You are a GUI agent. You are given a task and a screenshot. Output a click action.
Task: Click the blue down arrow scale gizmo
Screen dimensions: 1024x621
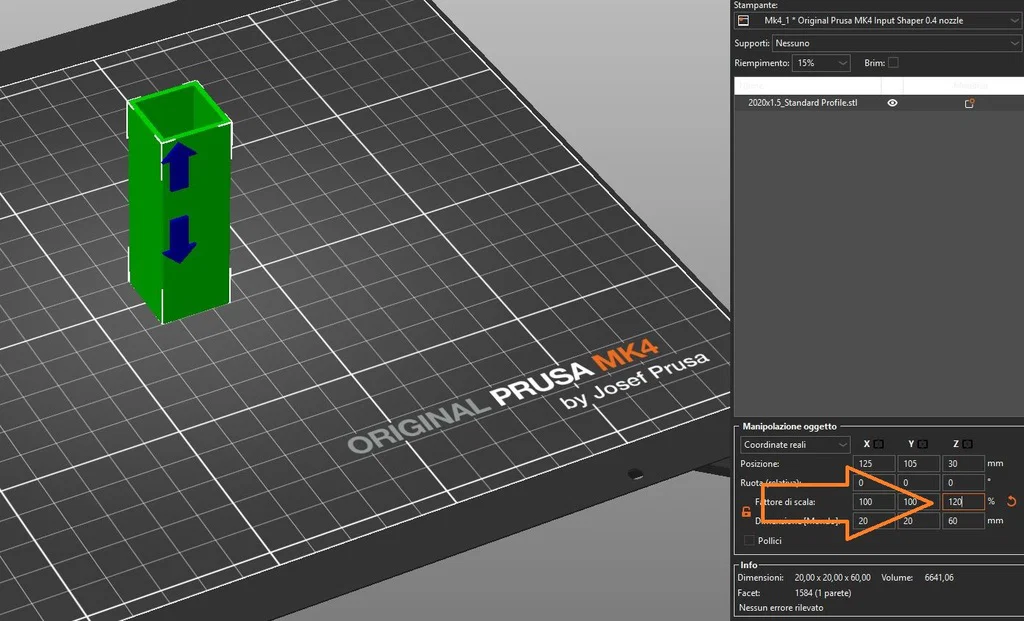pyautogui.click(x=179, y=239)
